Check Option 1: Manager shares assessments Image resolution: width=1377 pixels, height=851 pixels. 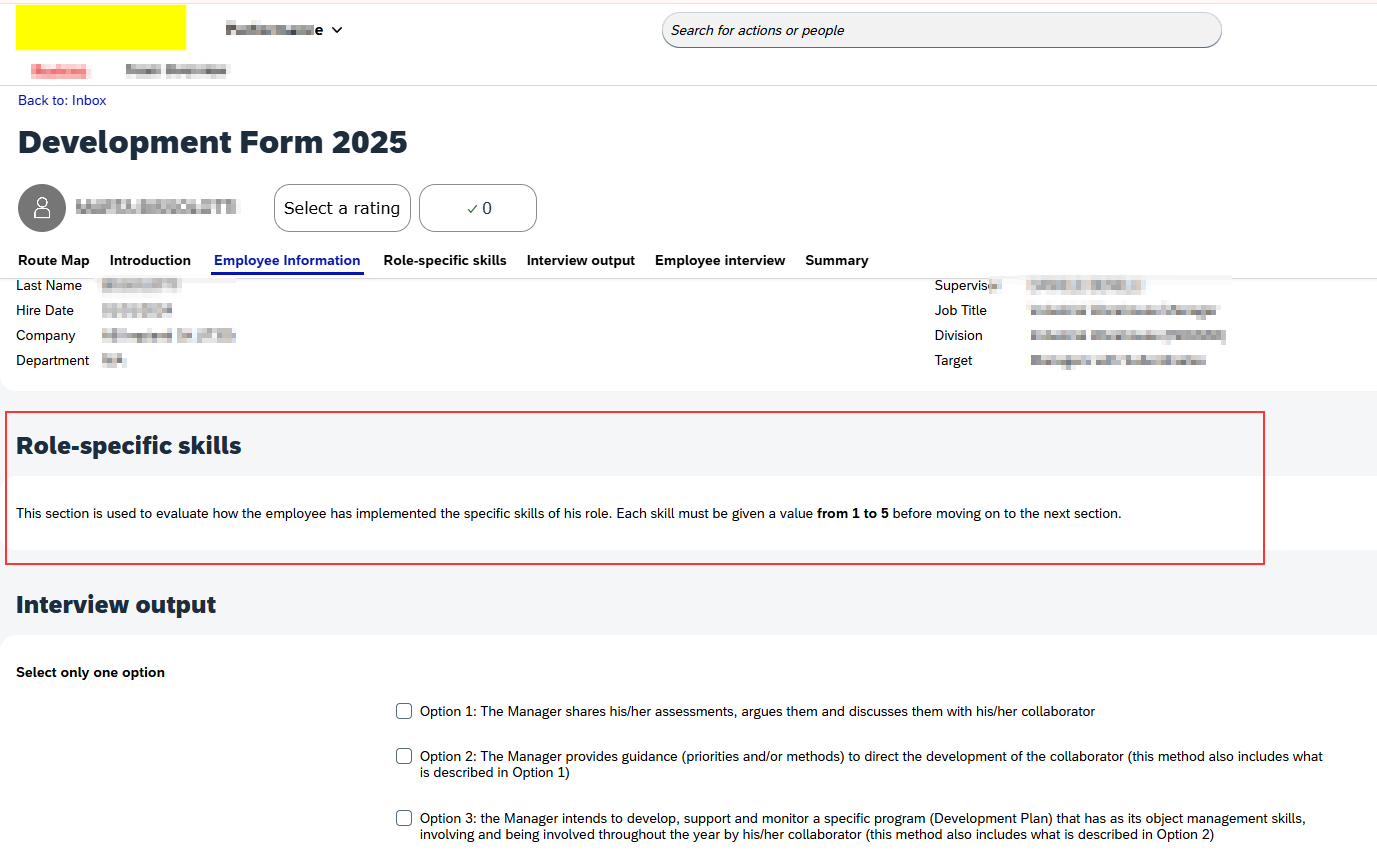click(x=404, y=711)
